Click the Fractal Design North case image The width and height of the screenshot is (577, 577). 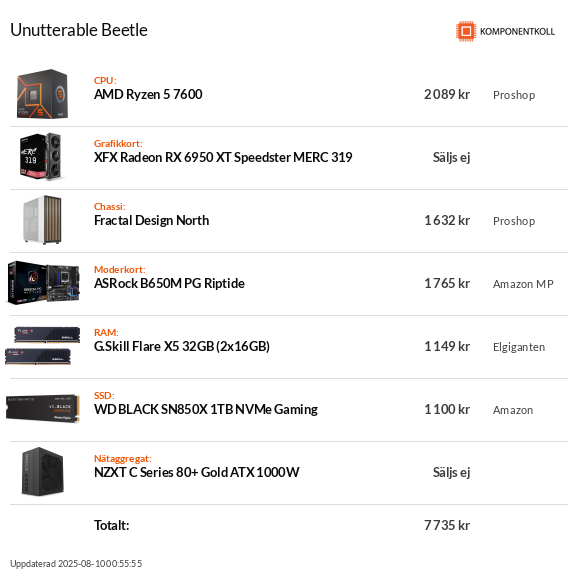(42, 220)
